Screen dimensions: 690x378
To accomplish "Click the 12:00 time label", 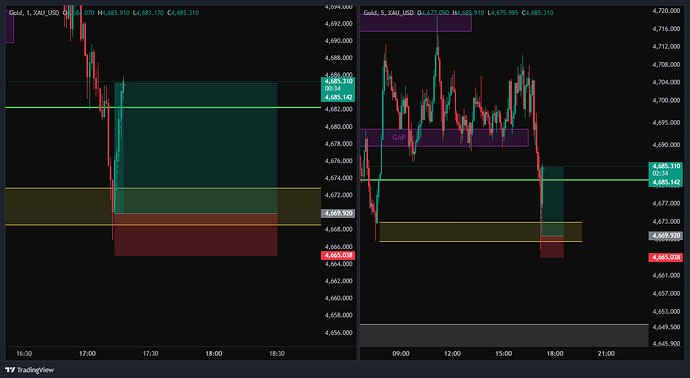I will tap(452, 353).
